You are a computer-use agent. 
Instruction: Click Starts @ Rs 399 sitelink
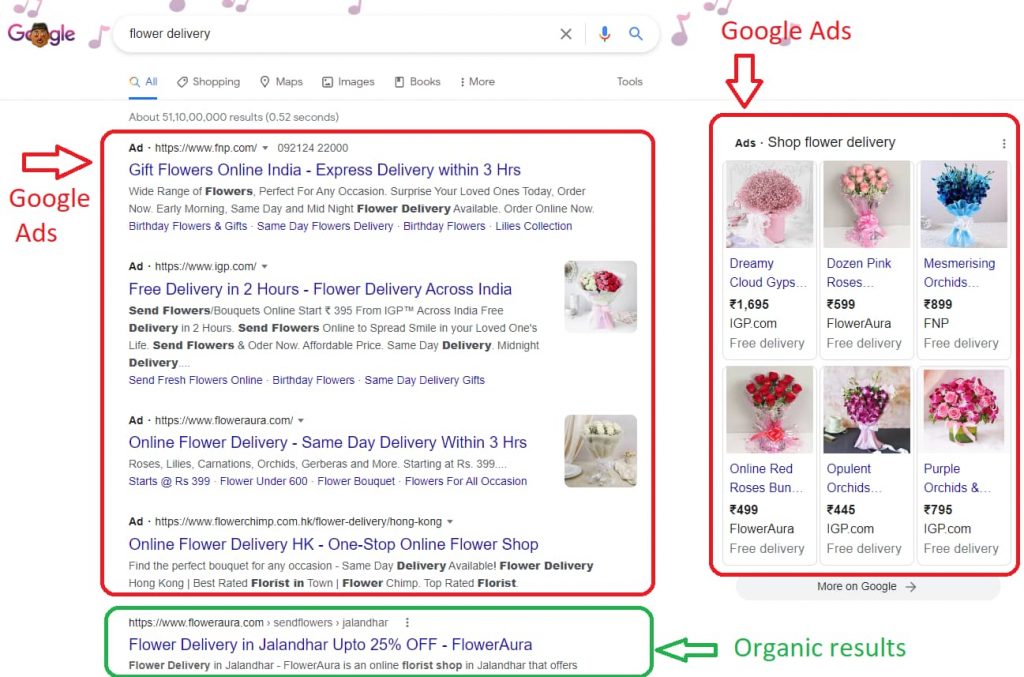[169, 481]
